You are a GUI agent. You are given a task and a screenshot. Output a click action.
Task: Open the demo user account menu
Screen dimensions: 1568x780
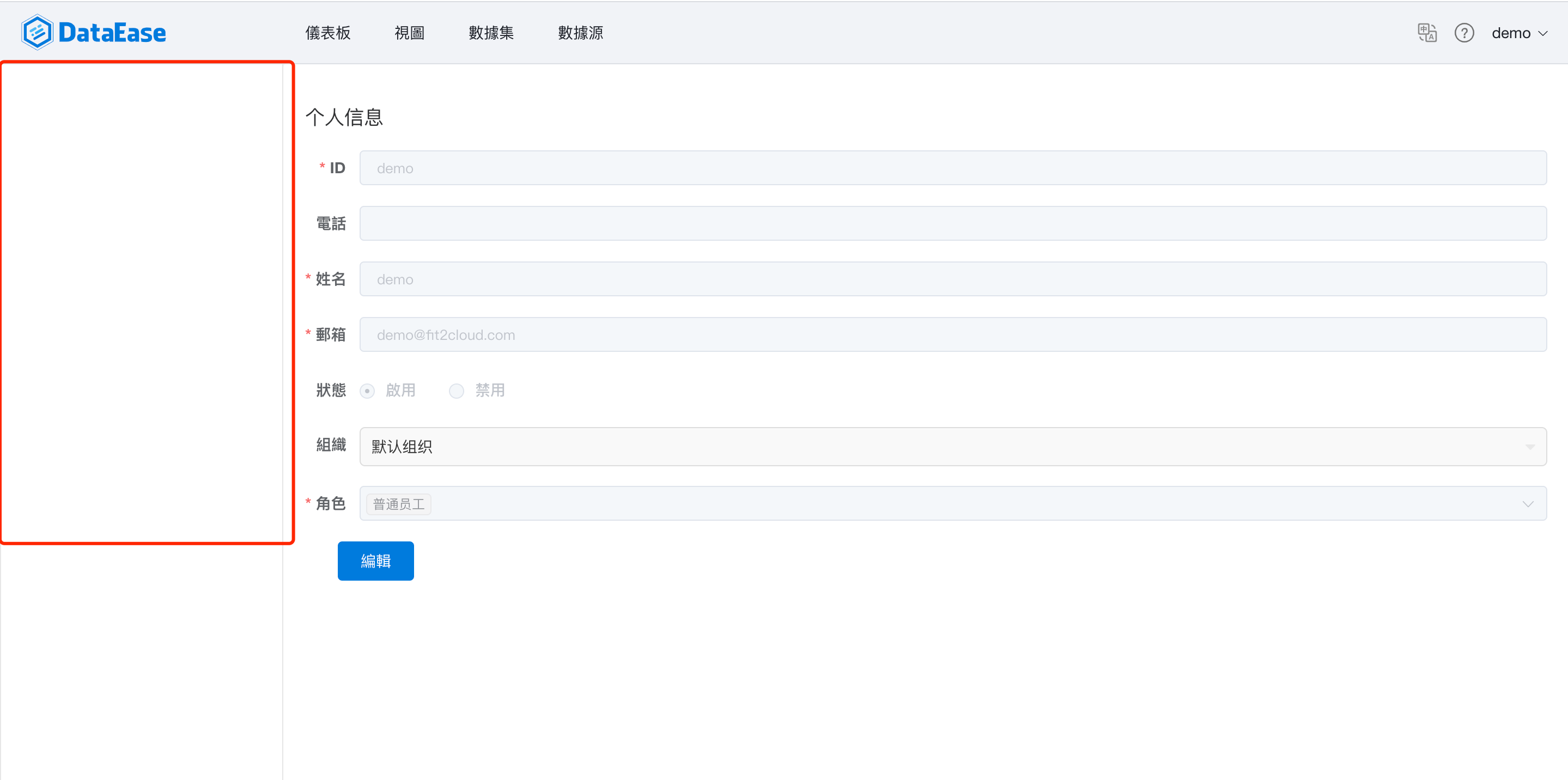[x=1519, y=33]
